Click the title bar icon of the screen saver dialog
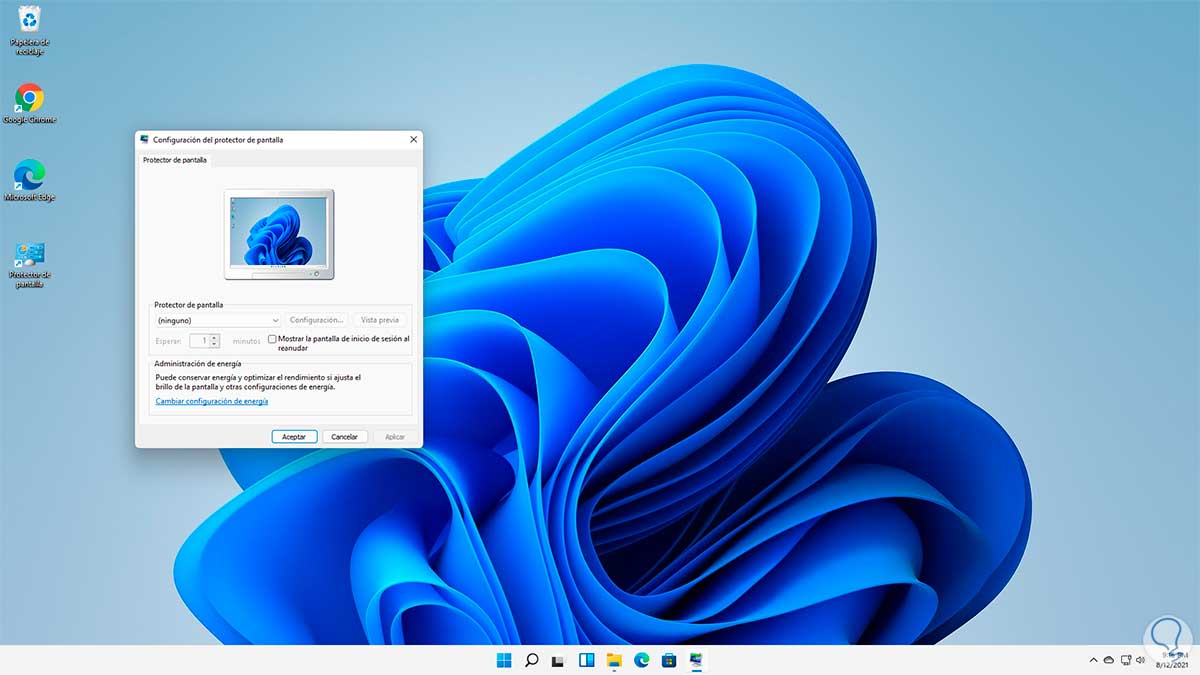This screenshot has height=675, width=1200. pyautogui.click(x=145, y=140)
